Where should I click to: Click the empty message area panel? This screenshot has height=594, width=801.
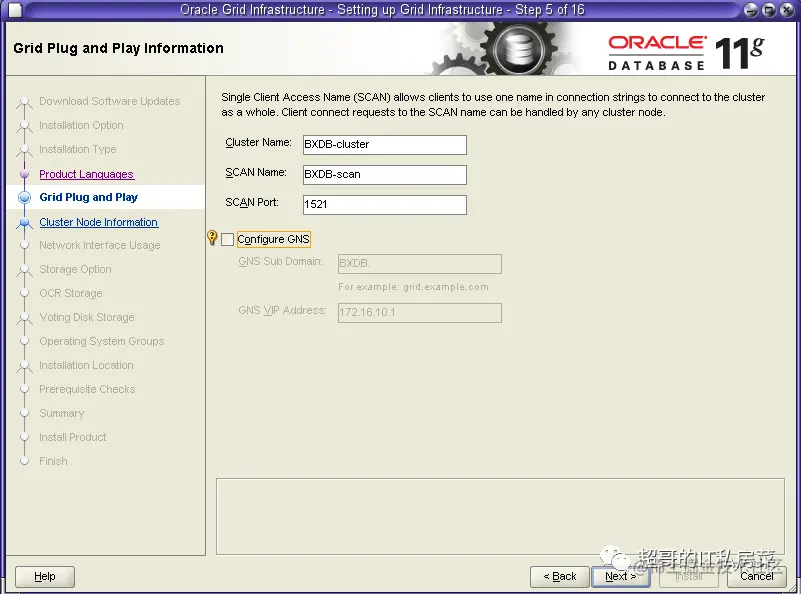pyautogui.click(x=500, y=516)
